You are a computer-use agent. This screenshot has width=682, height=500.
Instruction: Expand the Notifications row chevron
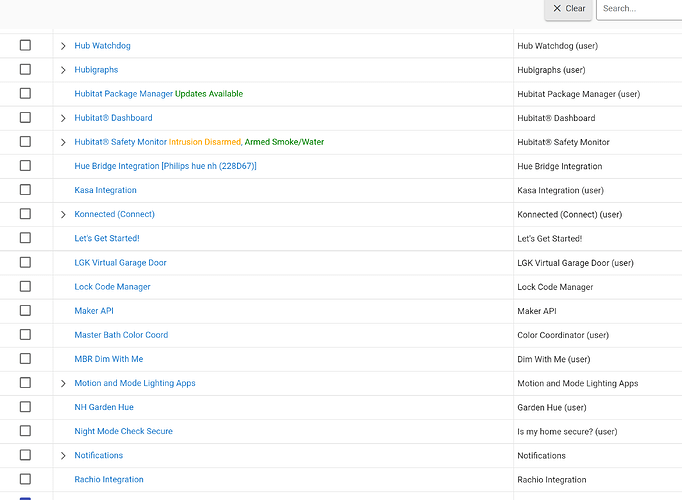pos(63,456)
